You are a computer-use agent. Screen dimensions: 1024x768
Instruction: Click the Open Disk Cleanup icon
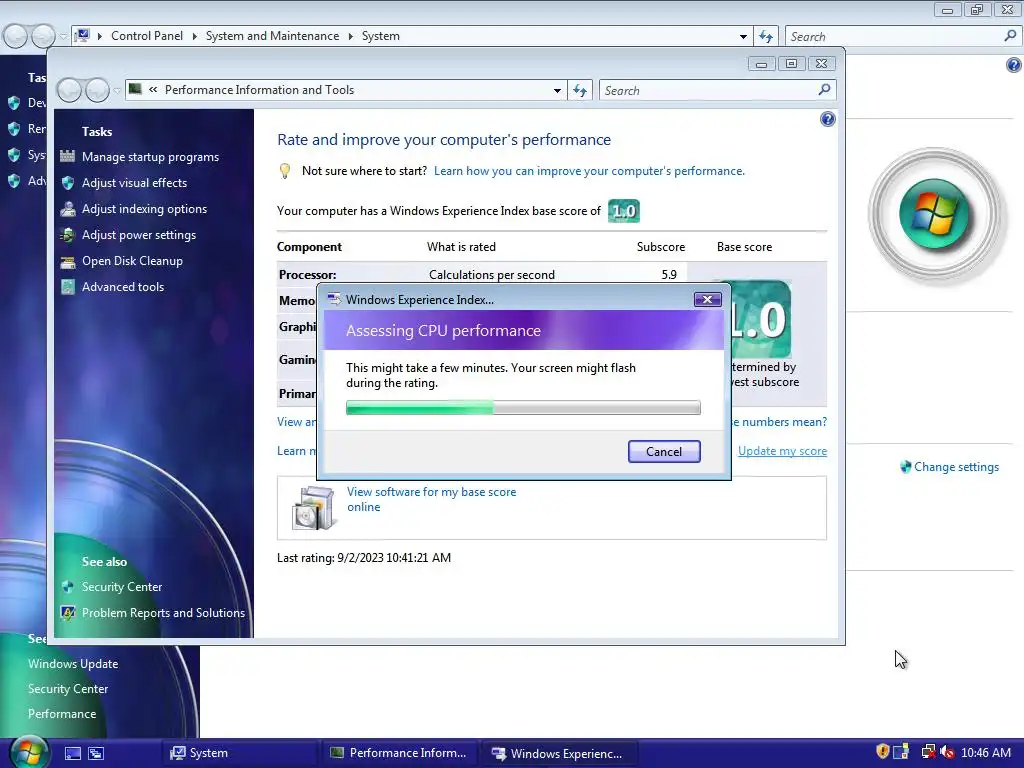pyautogui.click(x=67, y=261)
